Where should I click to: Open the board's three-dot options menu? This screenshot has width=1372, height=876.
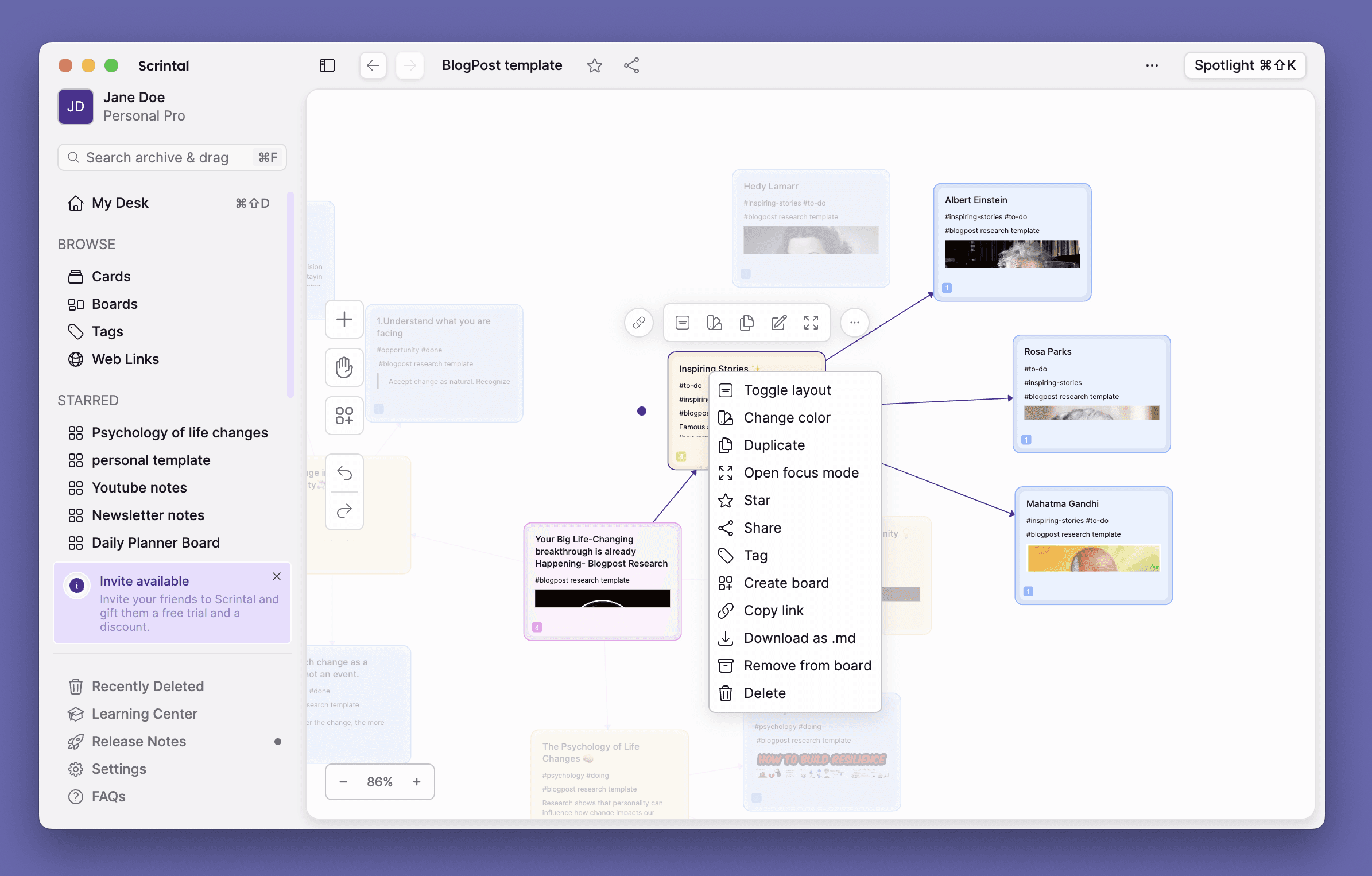click(x=1152, y=65)
